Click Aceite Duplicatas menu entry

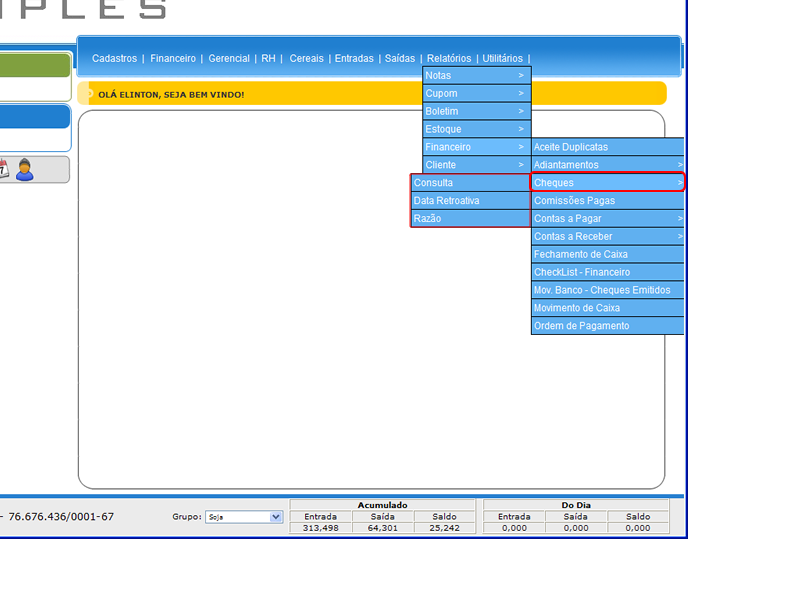(x=608, y=147)
